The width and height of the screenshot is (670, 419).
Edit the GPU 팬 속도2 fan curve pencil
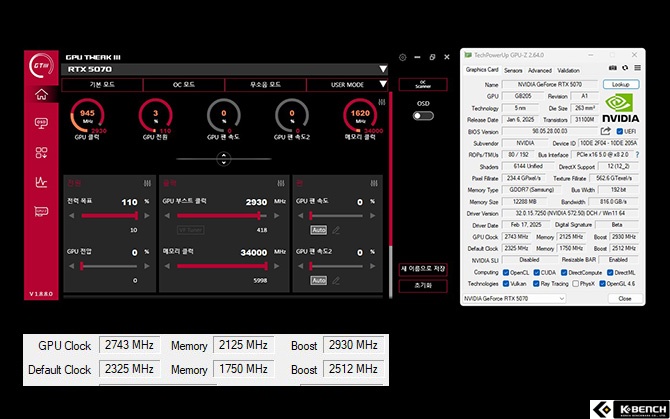click(336, 281)
